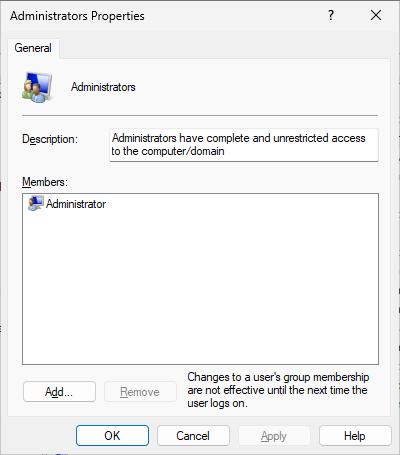The height and width of the screenshot is (455, 400).
Task: Click the Remove button
Action: [x=140, y=392]
